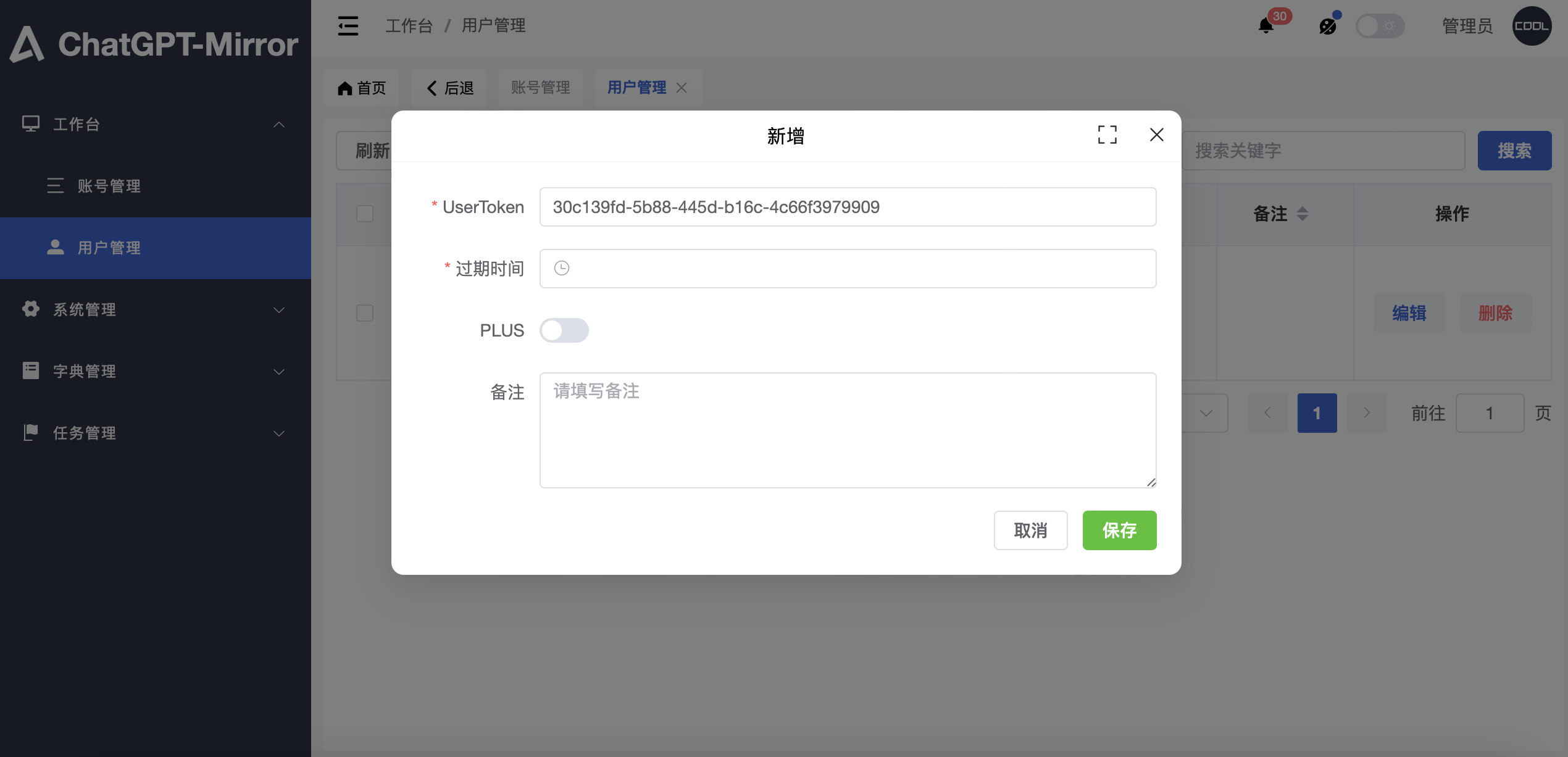Image resolution: width=1568 pixels, height=757 pixels.
Task: Close the 用户管理 tab with X
Action: coord(682,88)
